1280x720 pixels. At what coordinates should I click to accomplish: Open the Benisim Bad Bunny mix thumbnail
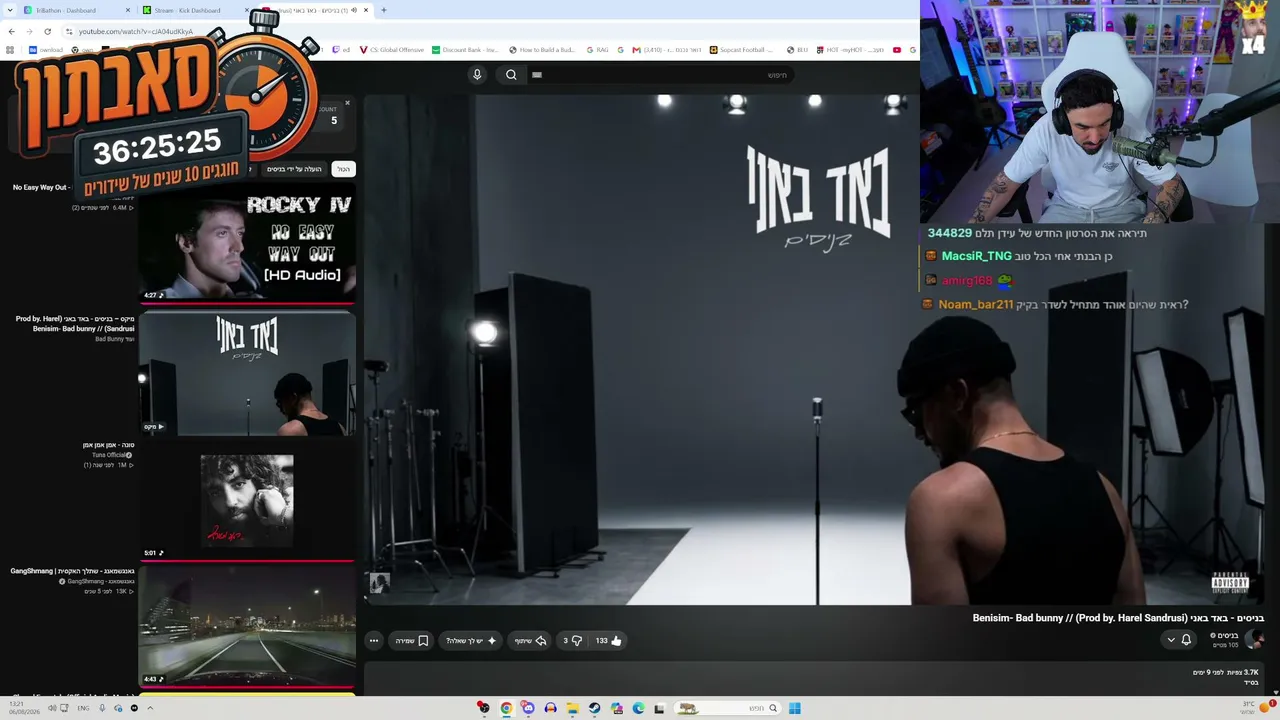click(247, 373)
